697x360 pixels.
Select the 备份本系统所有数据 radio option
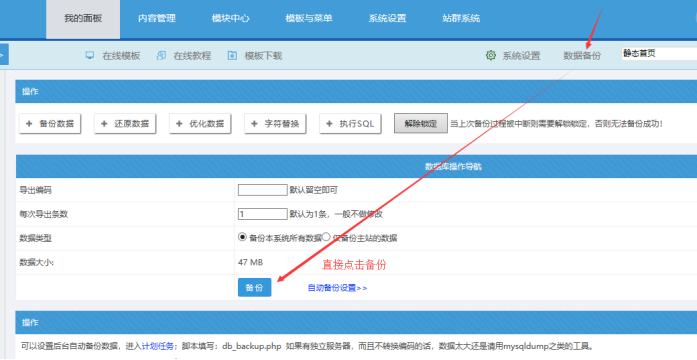(x=242, y=237)
